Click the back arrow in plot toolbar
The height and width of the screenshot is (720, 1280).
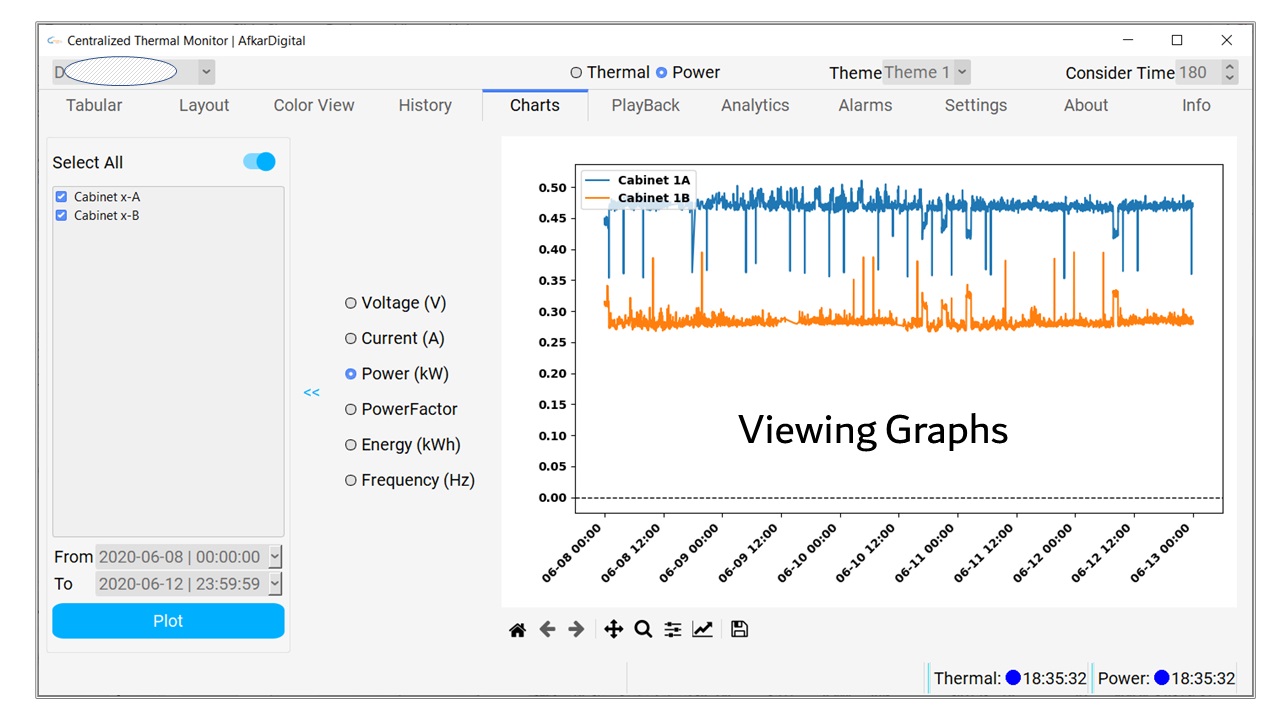pos(547,629)
